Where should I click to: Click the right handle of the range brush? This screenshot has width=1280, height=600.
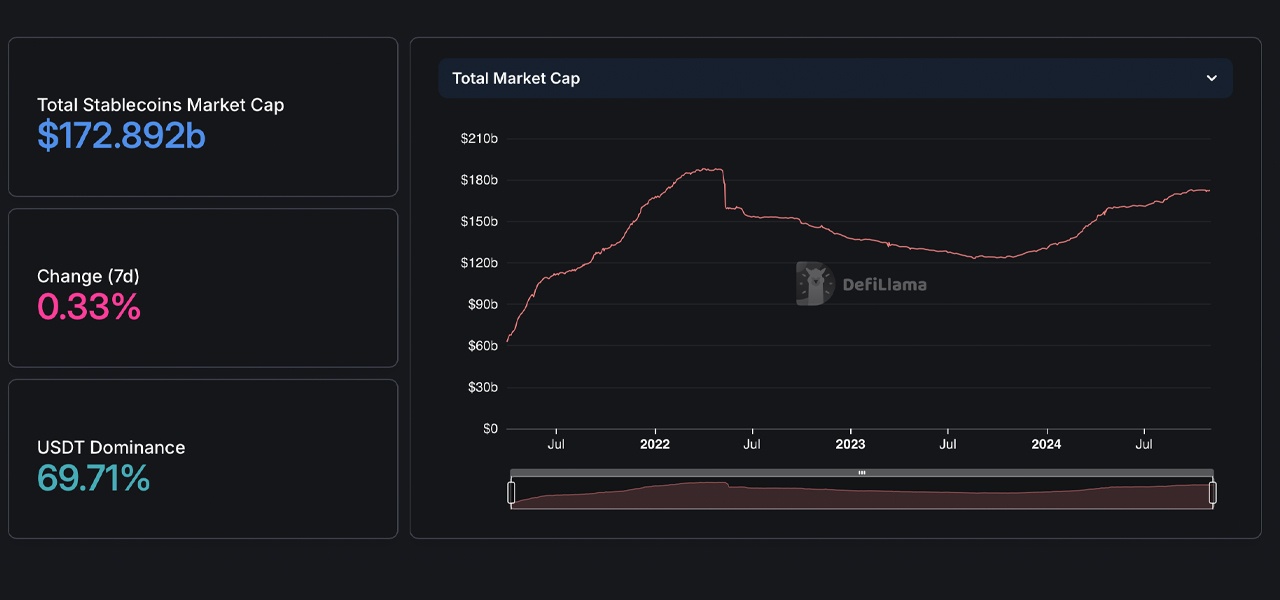pyautogui.click(x=1213, y=492)
